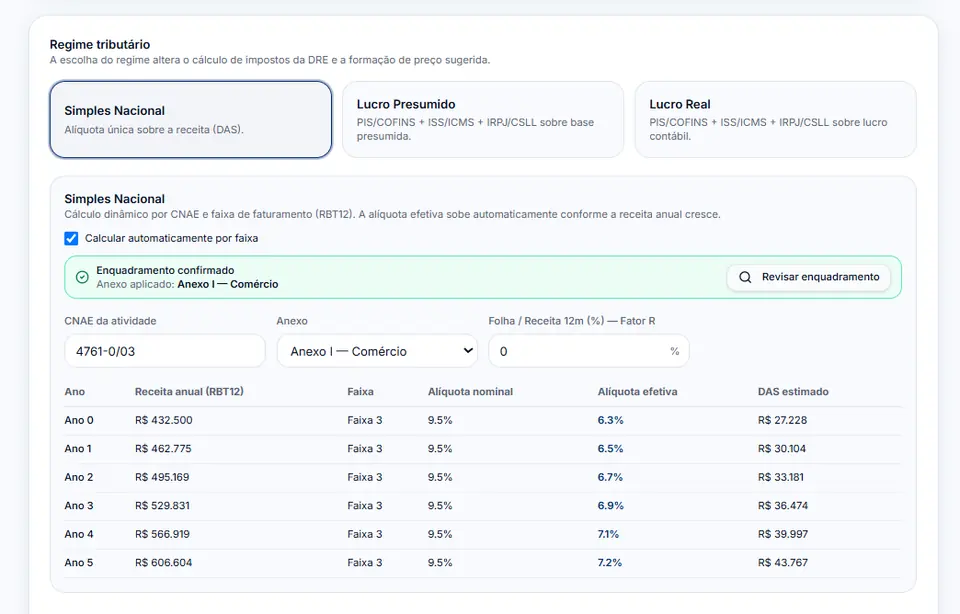Choose the Lucro Presumido regime card
This screenshot has width=960, height=614.
coord(483,119)
